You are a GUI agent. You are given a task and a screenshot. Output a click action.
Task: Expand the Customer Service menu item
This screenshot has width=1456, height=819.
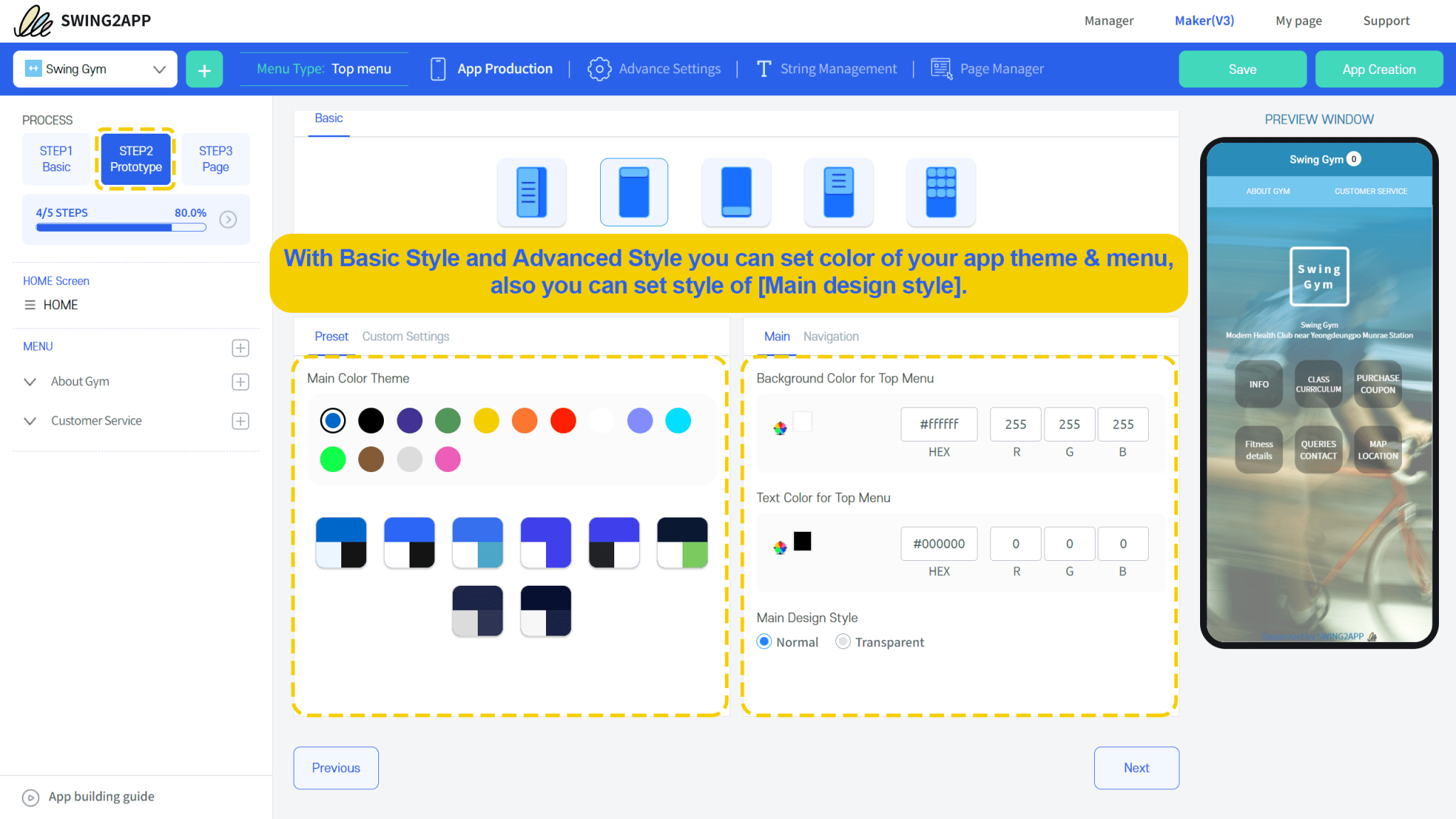[30, 421]
